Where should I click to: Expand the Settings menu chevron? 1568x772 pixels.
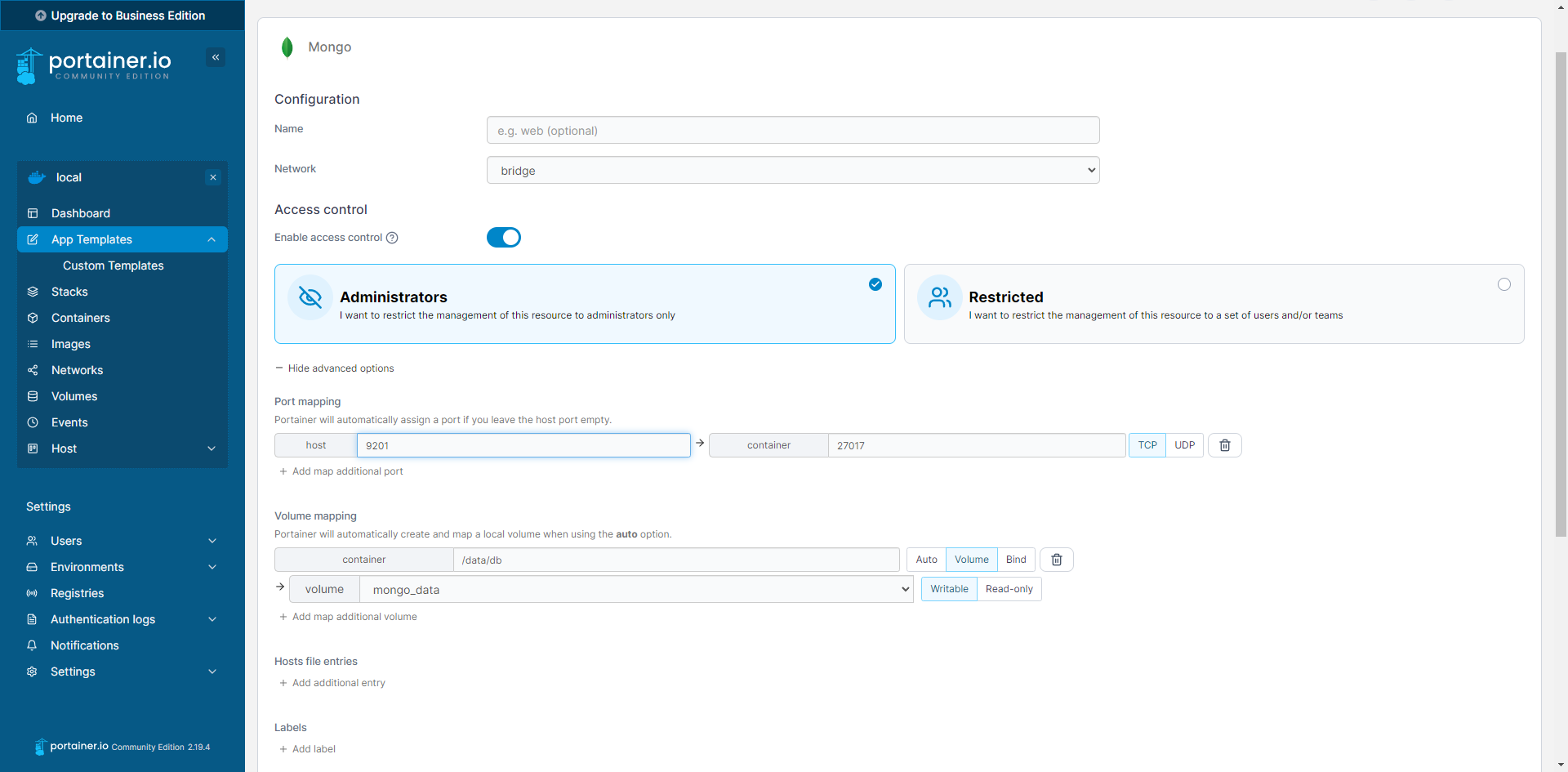click(212, 672)
